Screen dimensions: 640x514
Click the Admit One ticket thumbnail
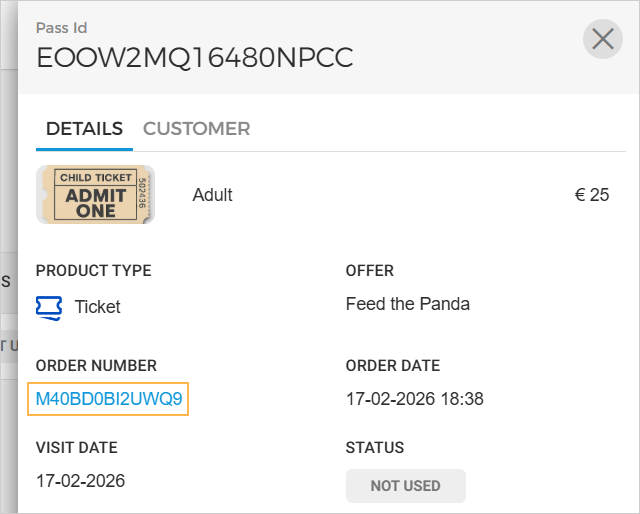click(x=95, y=194)
